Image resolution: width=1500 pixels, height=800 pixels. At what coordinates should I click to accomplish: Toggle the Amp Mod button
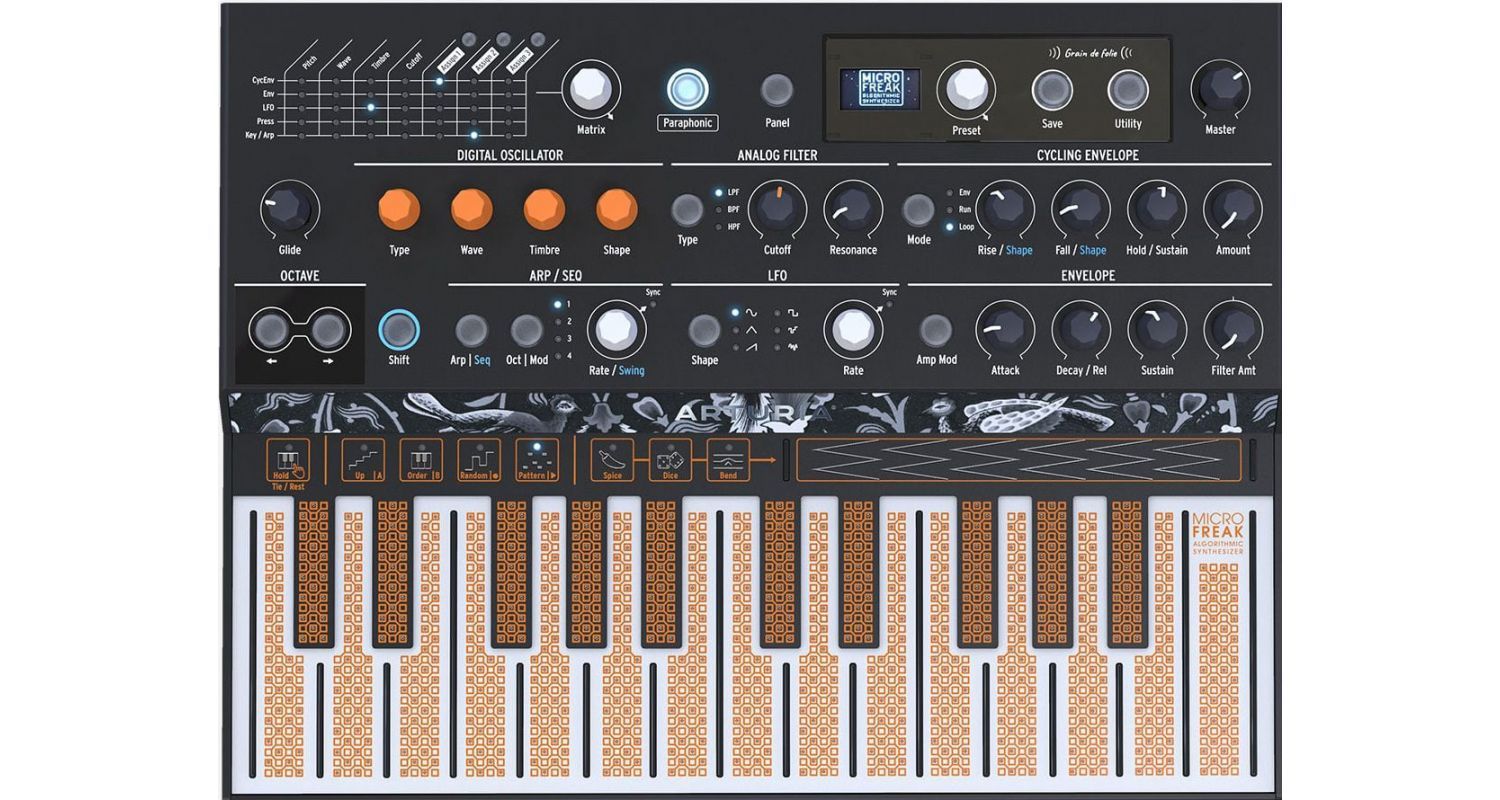point(936,329)
